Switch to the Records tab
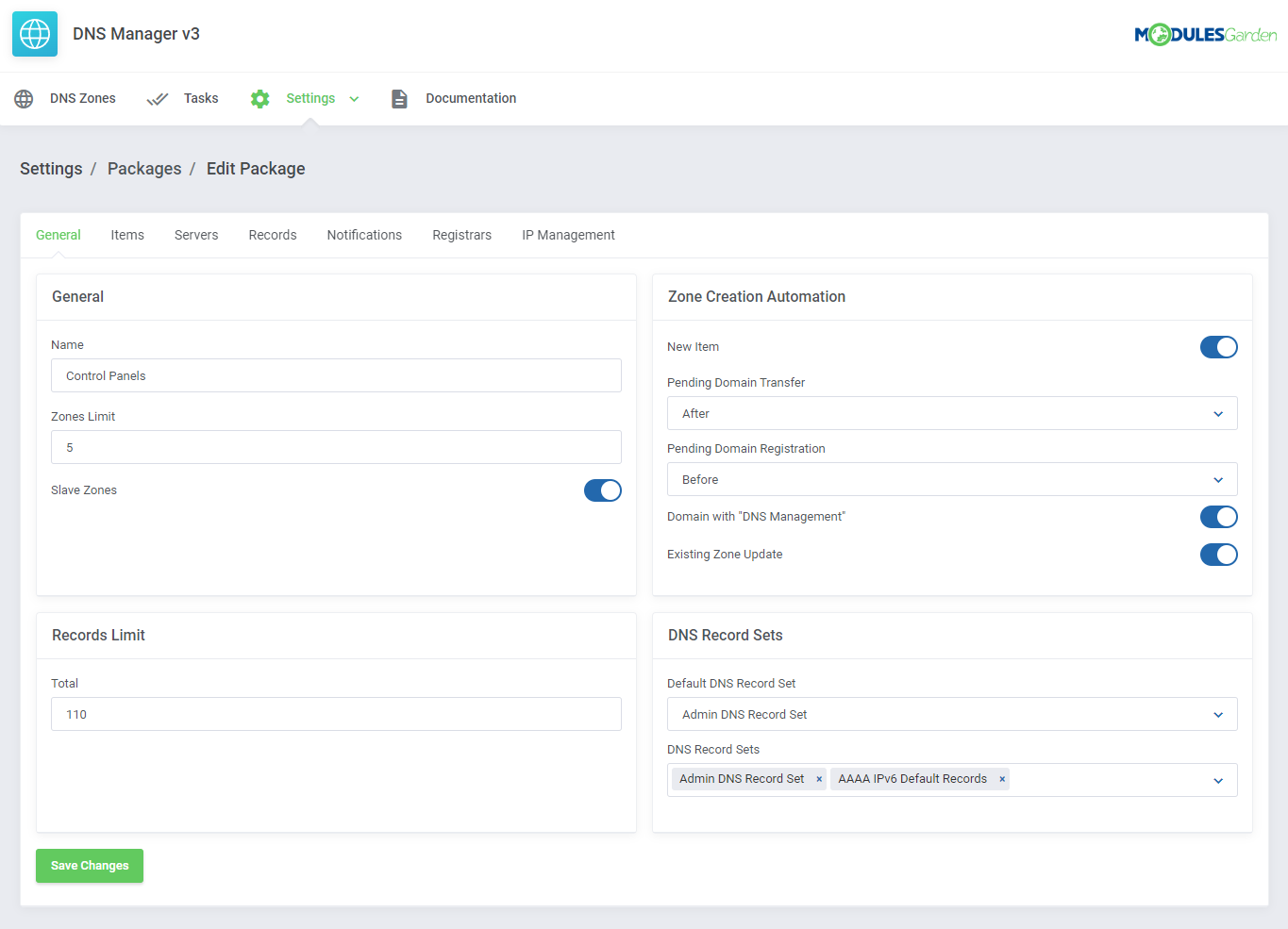1288x929 pixels. [273, 235]
